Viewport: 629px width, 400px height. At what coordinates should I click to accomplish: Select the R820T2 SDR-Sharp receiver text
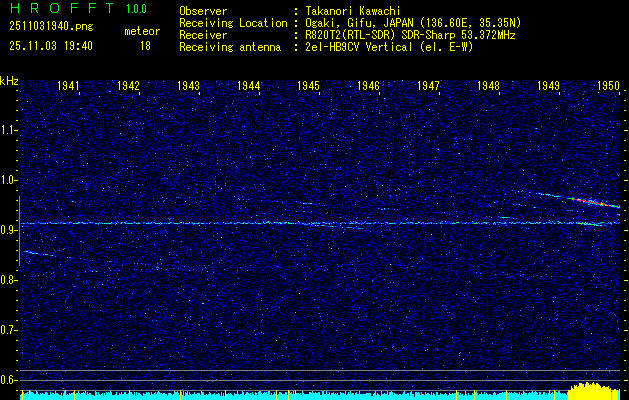pos(402,34)
